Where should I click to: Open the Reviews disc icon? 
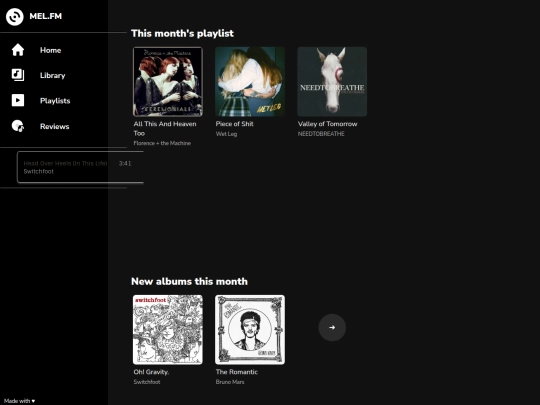18,126
